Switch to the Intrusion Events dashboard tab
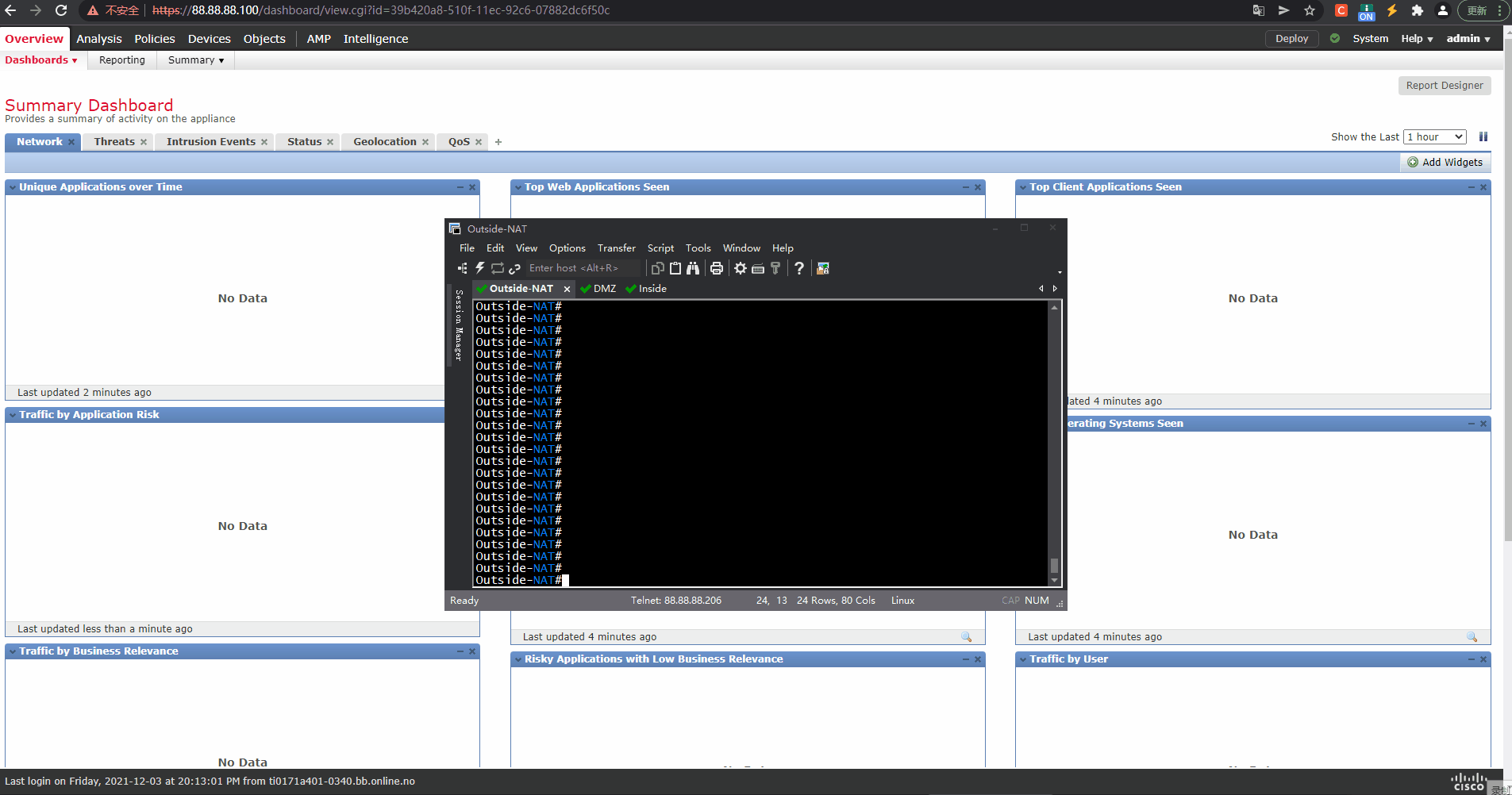Image resolution: width=1512 pixels, height=795 pixels. [x=211, y=142]
